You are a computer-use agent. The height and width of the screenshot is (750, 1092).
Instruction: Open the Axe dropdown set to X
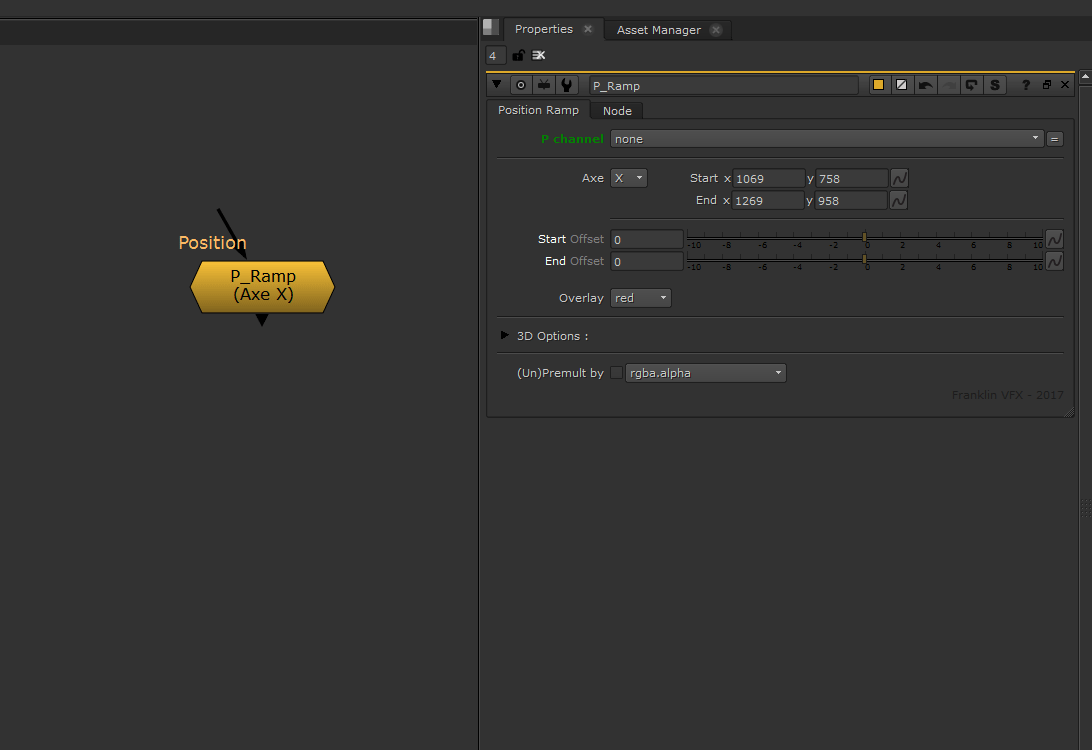pyautogui.click(x=629, y=178)
